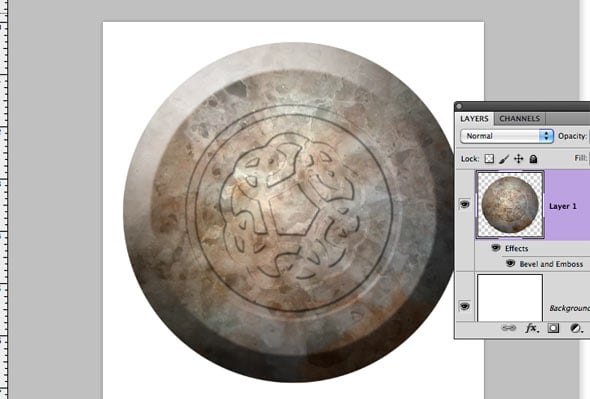Open the fx layer style menu
Screen dimensions: 590x399
pyautogui.click(x=532, y=328)
